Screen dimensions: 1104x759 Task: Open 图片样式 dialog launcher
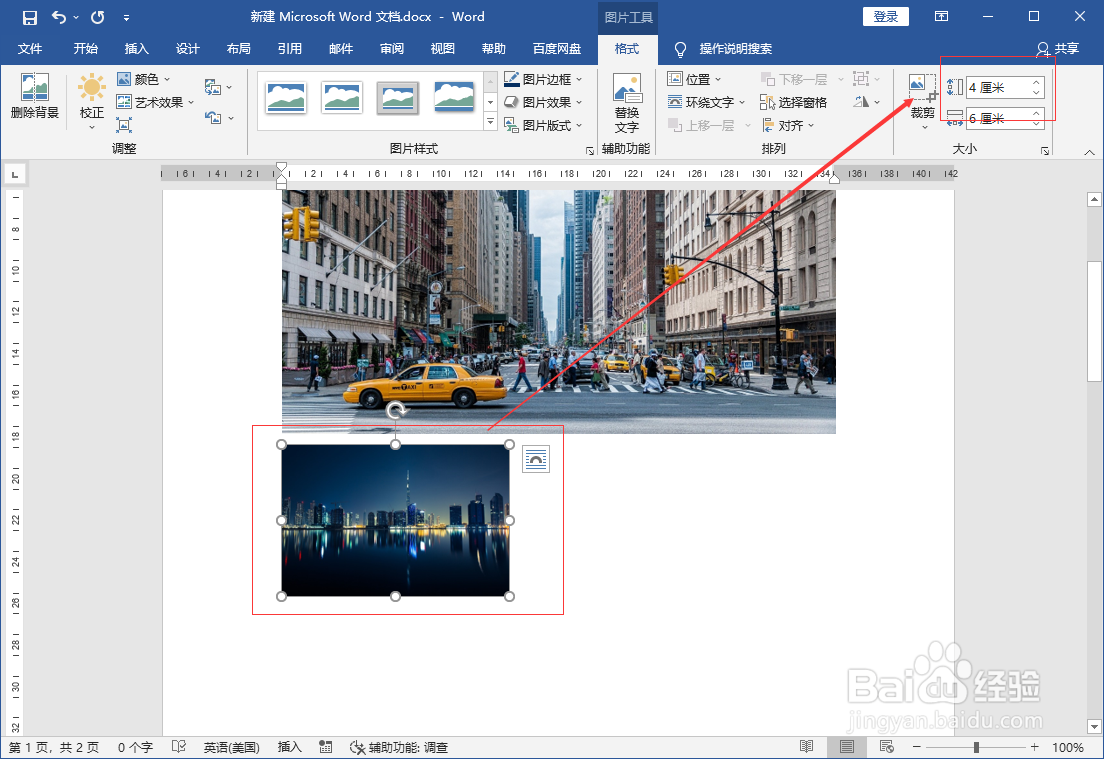tap(590, 151)
